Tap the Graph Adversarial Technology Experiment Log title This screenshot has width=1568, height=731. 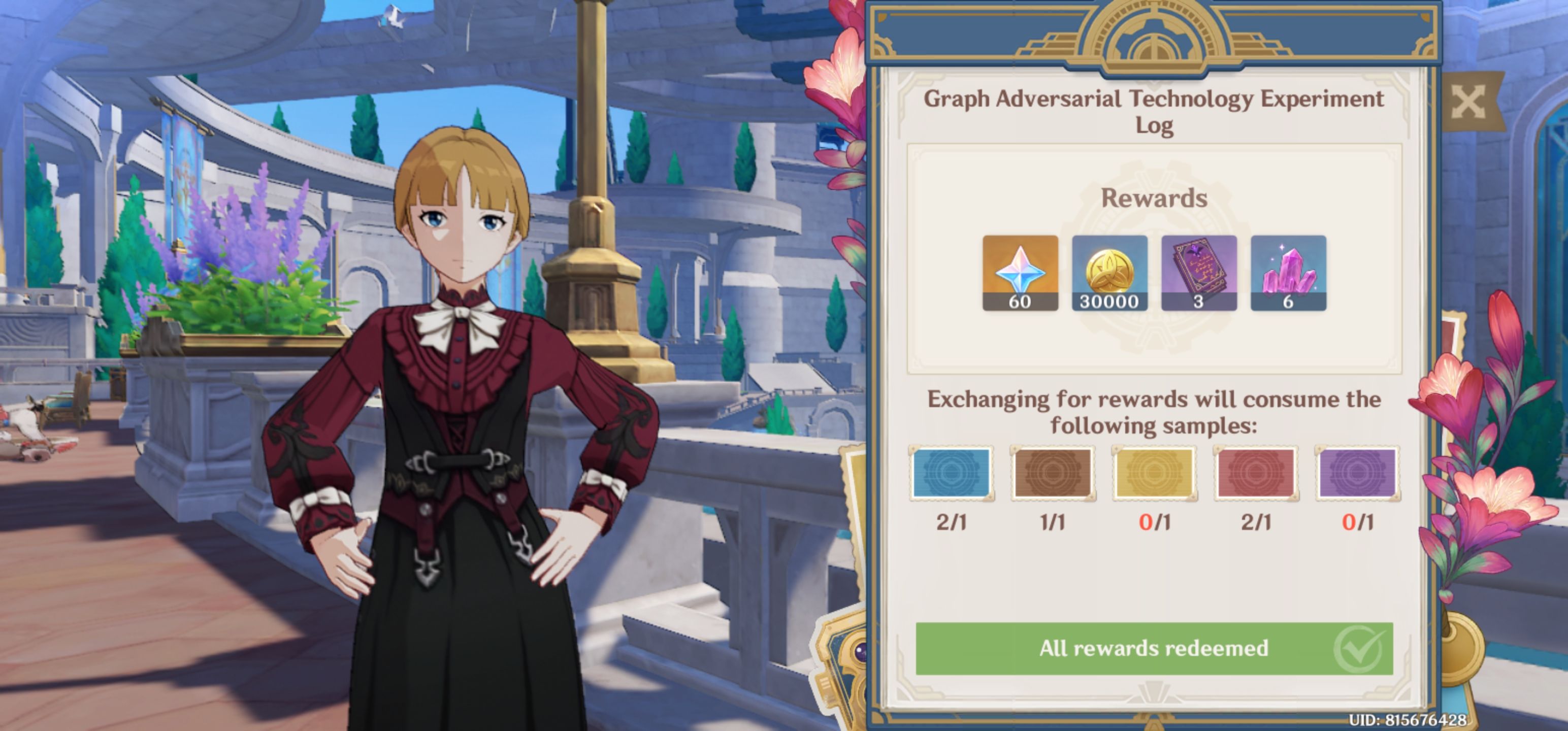1154,112
